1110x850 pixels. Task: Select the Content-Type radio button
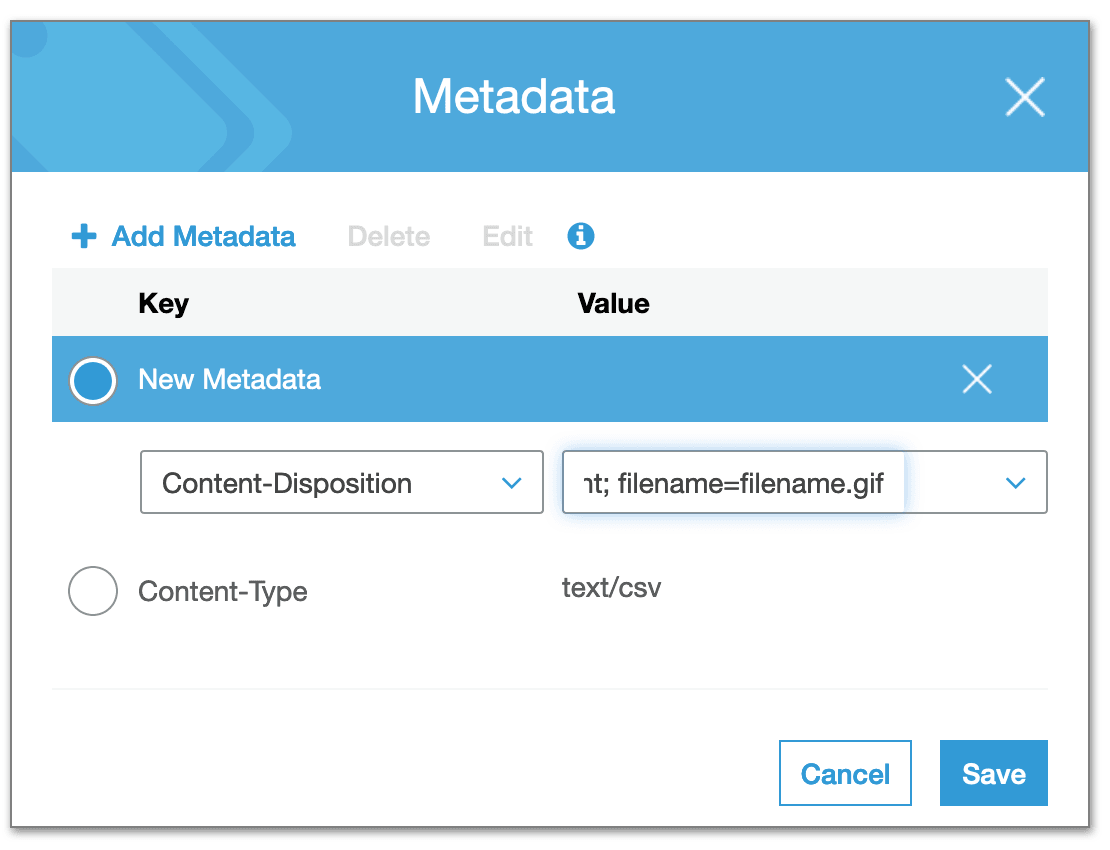click(92, 591)
